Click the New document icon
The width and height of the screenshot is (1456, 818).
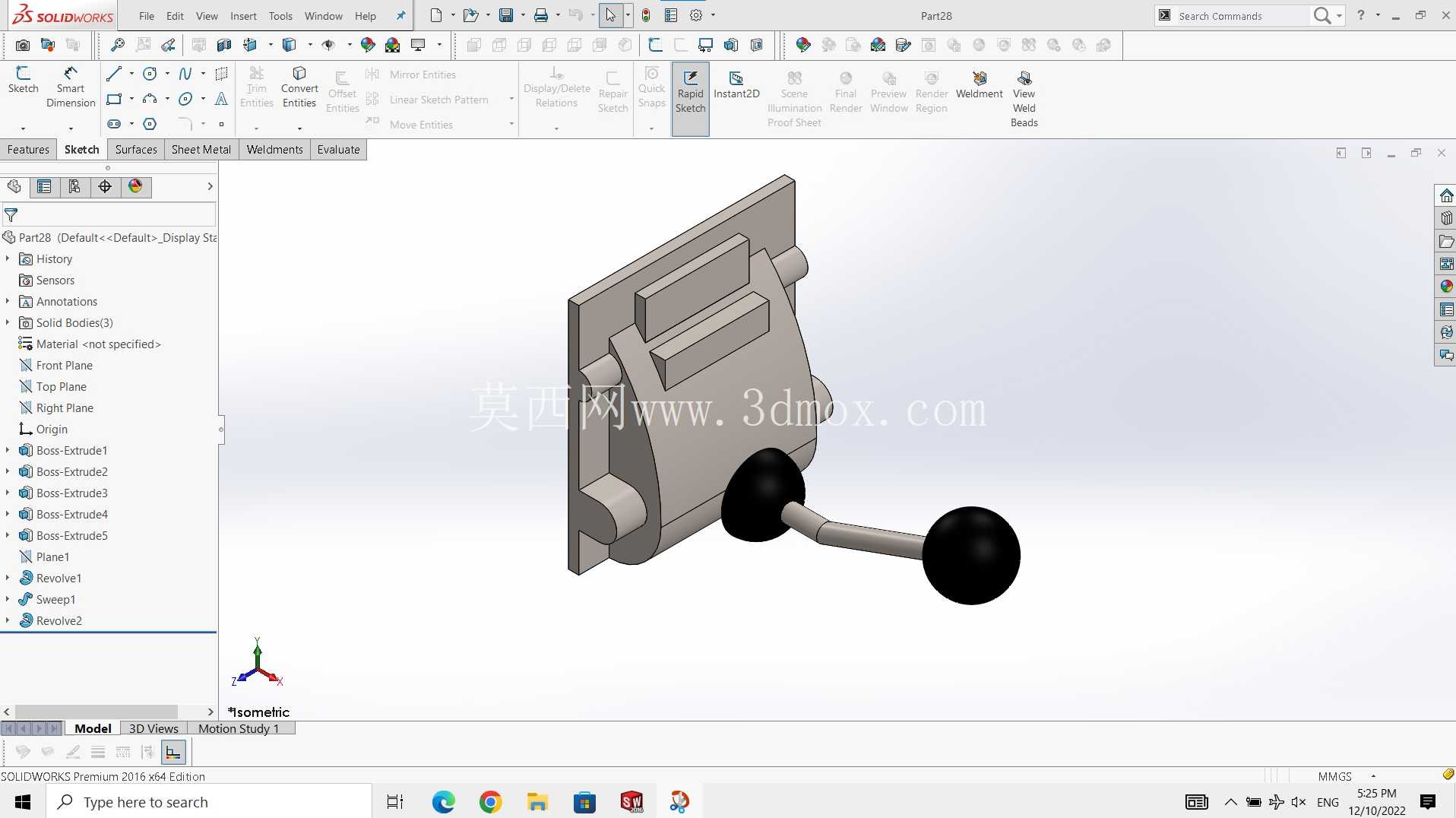click(435, 15)
